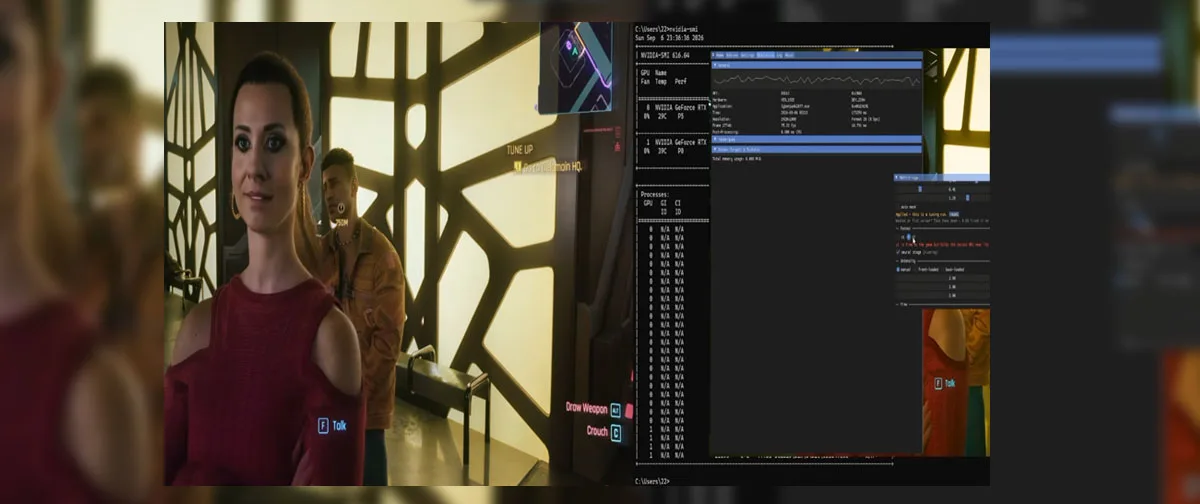This screenshot has height=504, width=1200.
Task: Select the highlighted Statistics tab
Action: 765,55
